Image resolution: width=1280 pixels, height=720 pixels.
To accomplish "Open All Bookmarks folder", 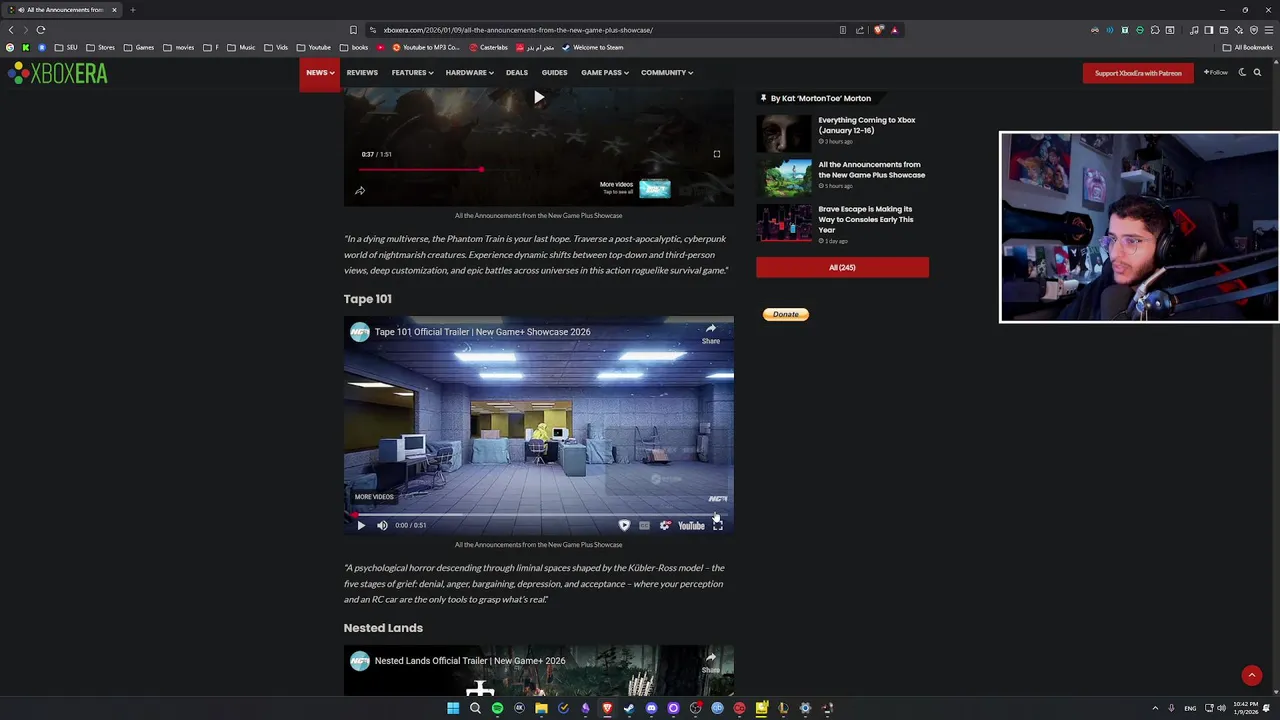I will (x=1247, y=47).
